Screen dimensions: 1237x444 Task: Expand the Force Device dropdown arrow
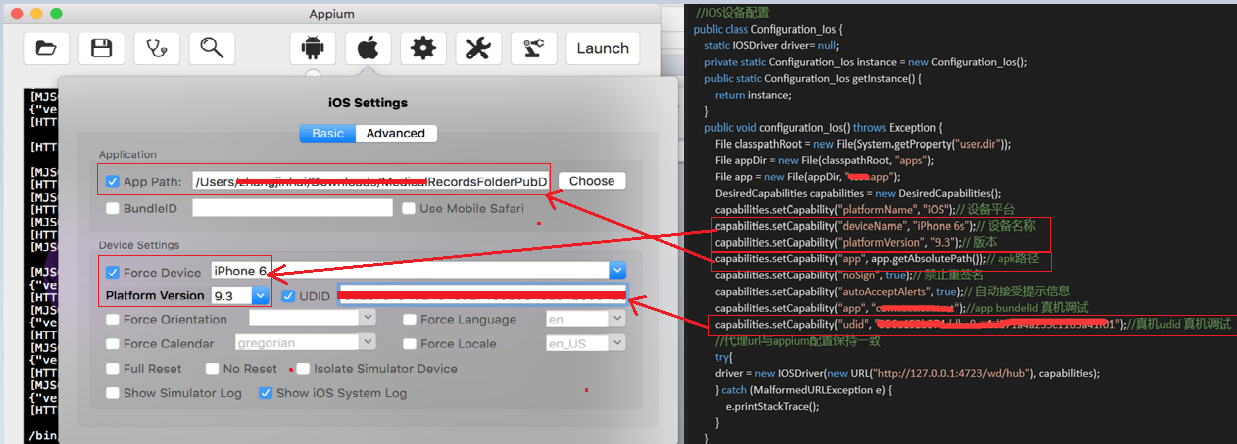click(618, 271)
